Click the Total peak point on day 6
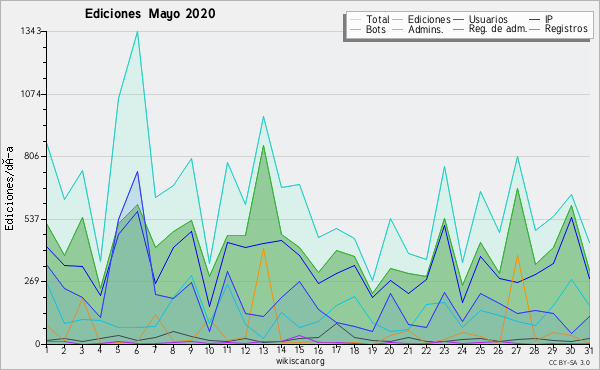Image resolution: width=600 pixels, height=370 pixels. click(x=137, y=32)
